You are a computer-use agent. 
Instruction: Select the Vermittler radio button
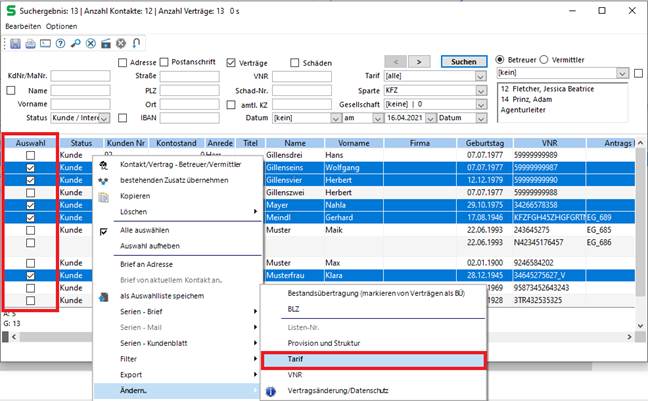(x=545, y=59)
